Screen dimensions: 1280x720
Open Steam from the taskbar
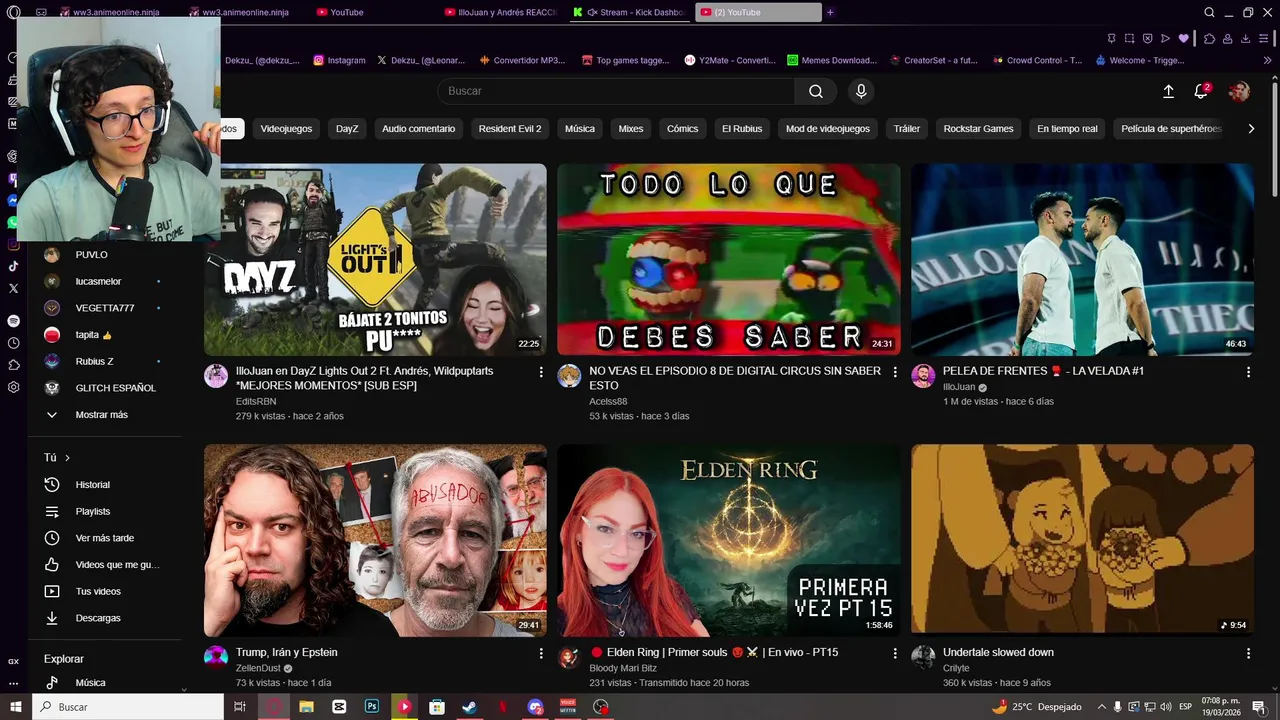[469, 706]
